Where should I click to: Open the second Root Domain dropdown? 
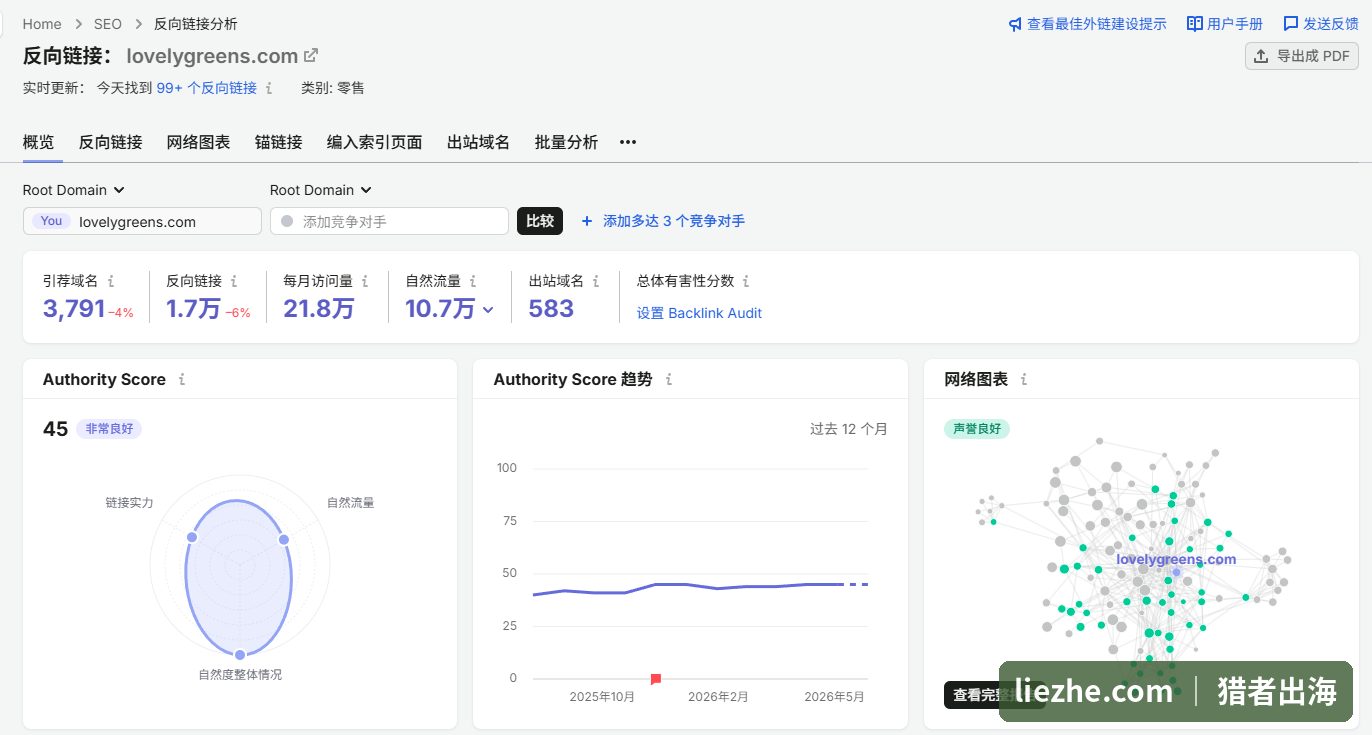click(x=321, y=190)
